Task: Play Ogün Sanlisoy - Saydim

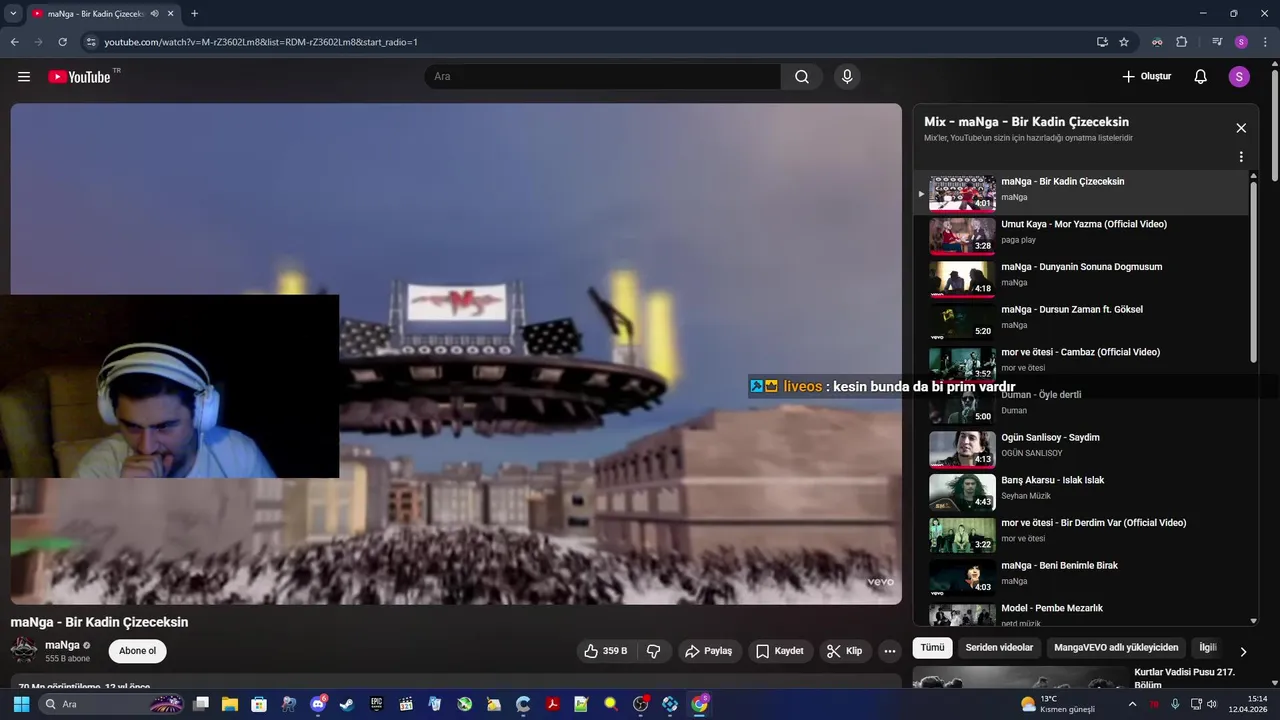Action: coord(1081,449)
